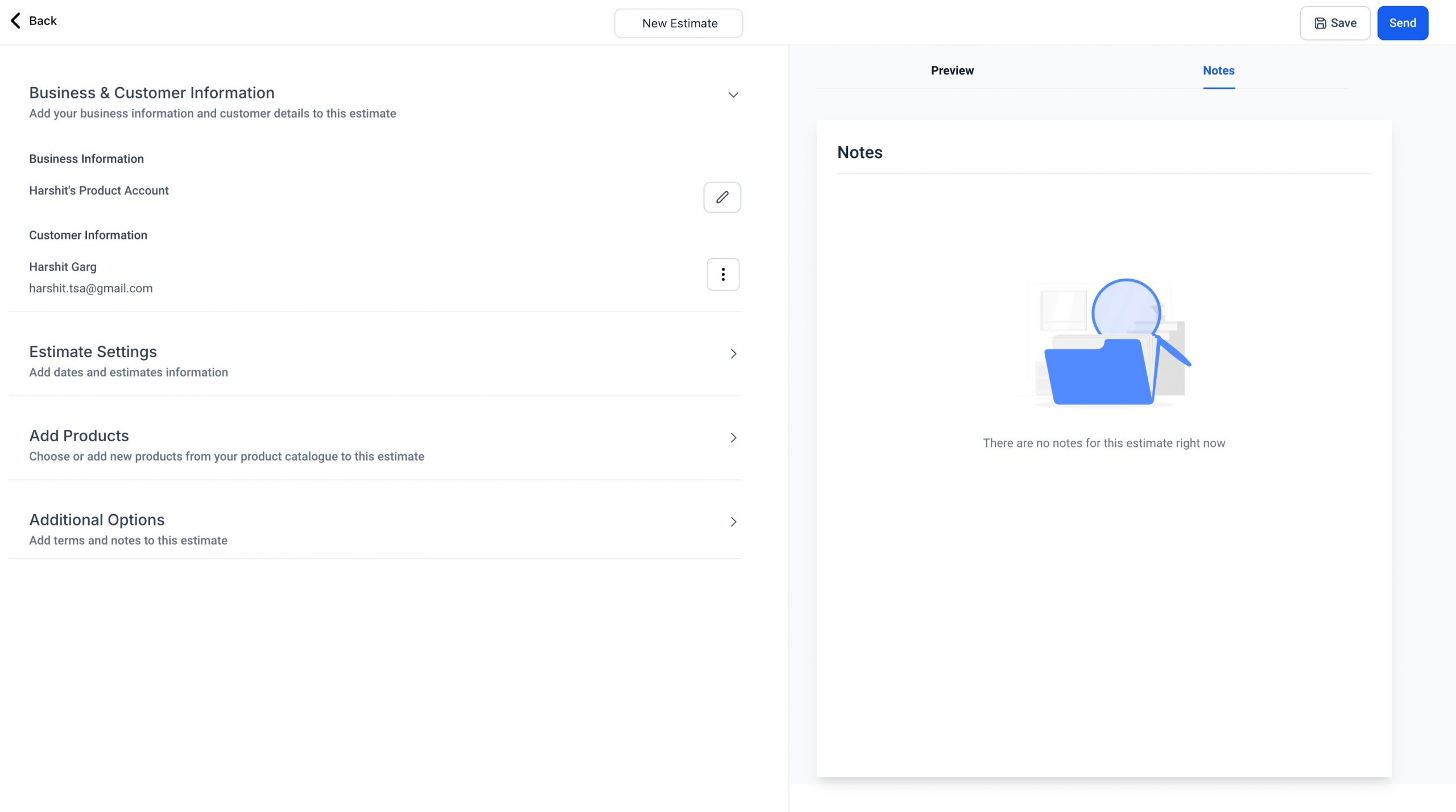Open the Add Products section
The image size is (1456, 812).
click(79, 436)
